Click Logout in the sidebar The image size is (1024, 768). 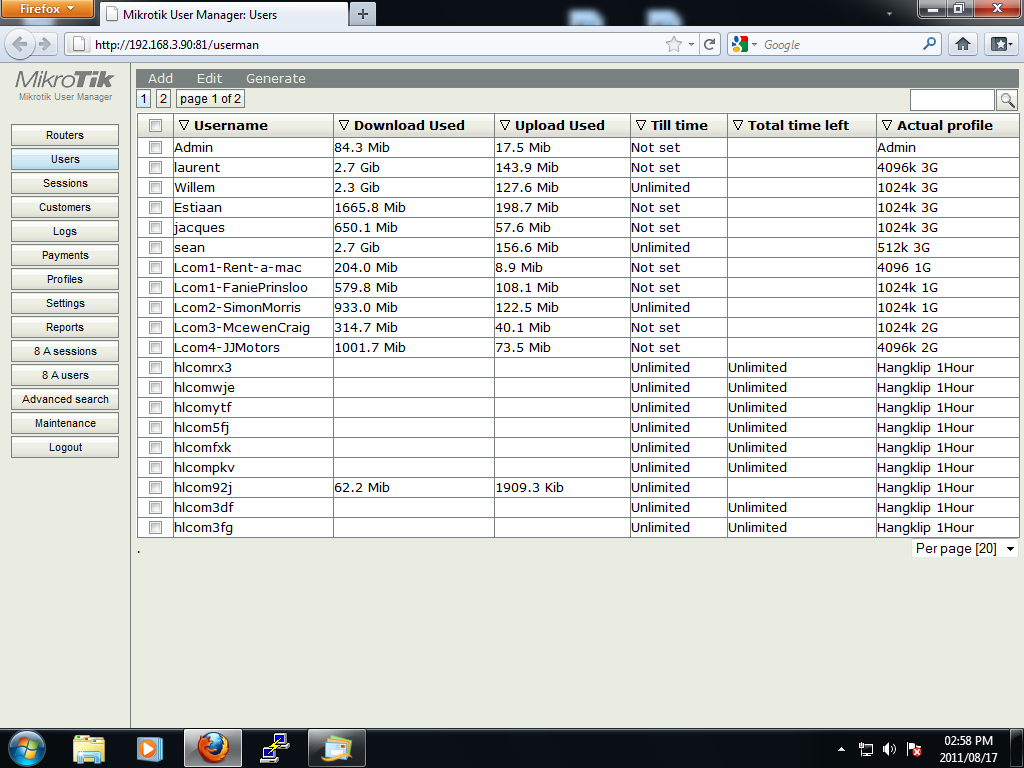(x=65, y=447)
